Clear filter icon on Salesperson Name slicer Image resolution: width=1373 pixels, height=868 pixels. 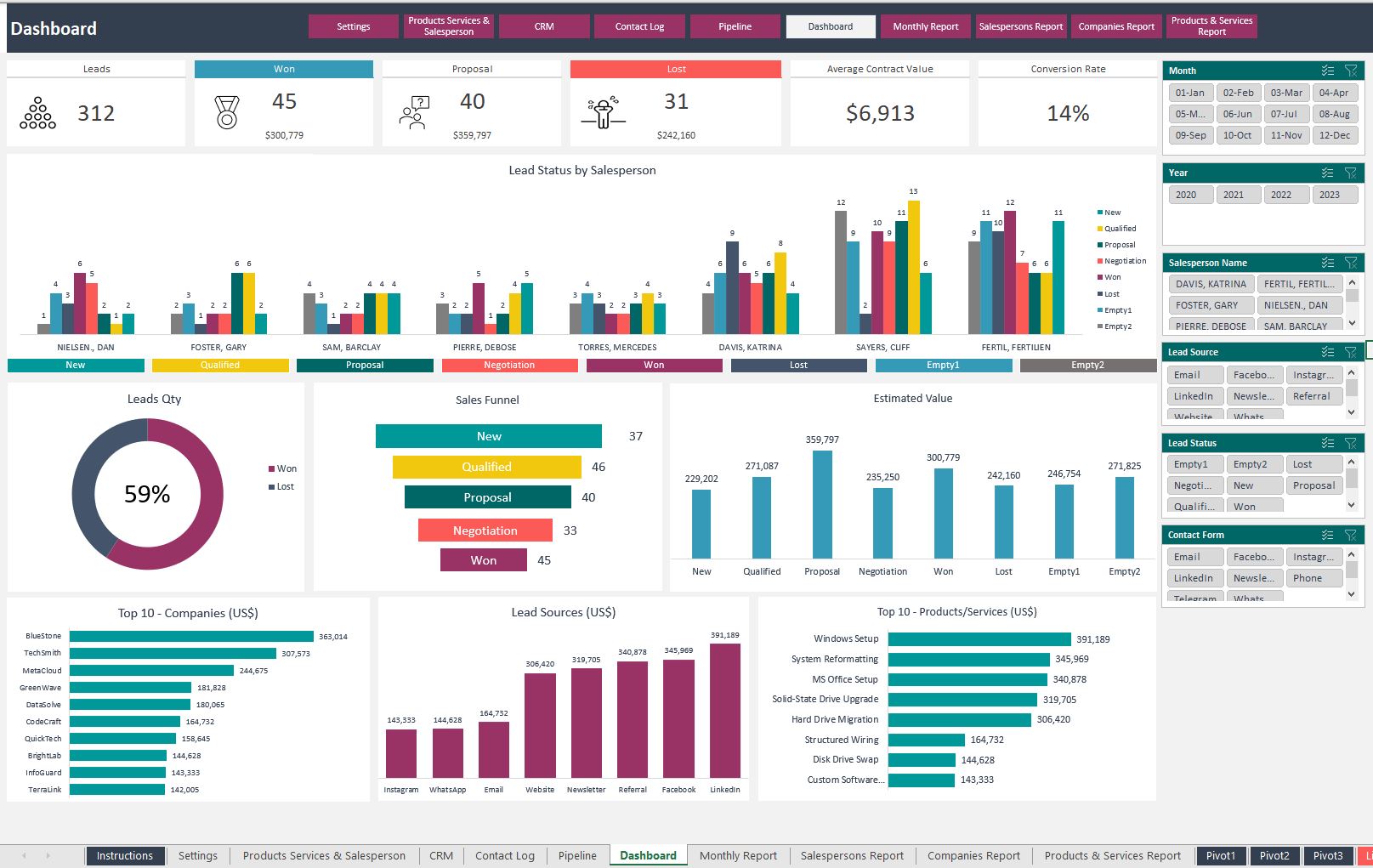(1350, 263)
